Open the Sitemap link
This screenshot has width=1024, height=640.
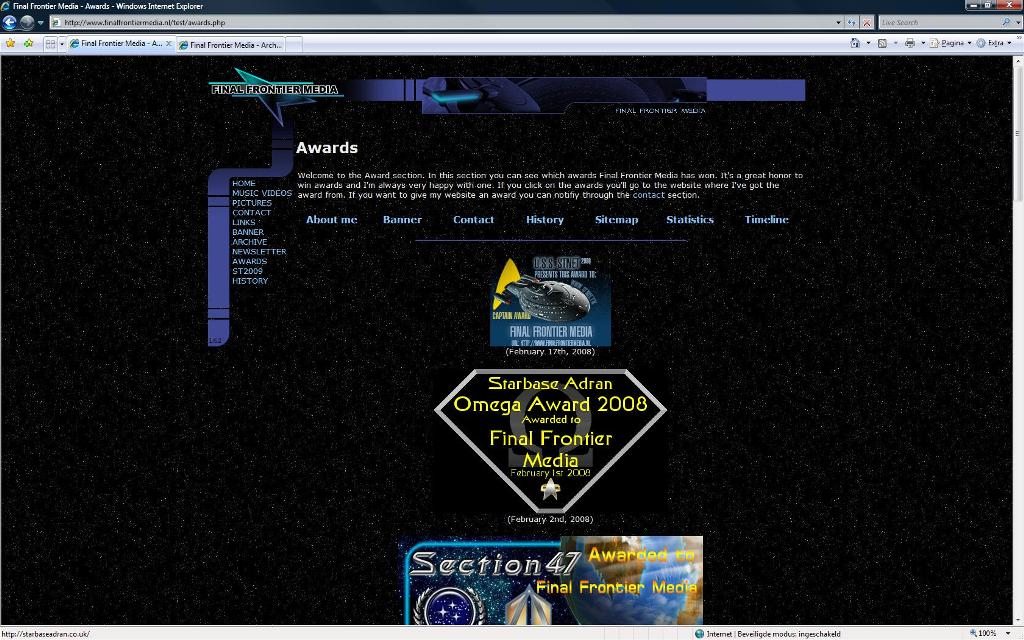tap(616, 219)
